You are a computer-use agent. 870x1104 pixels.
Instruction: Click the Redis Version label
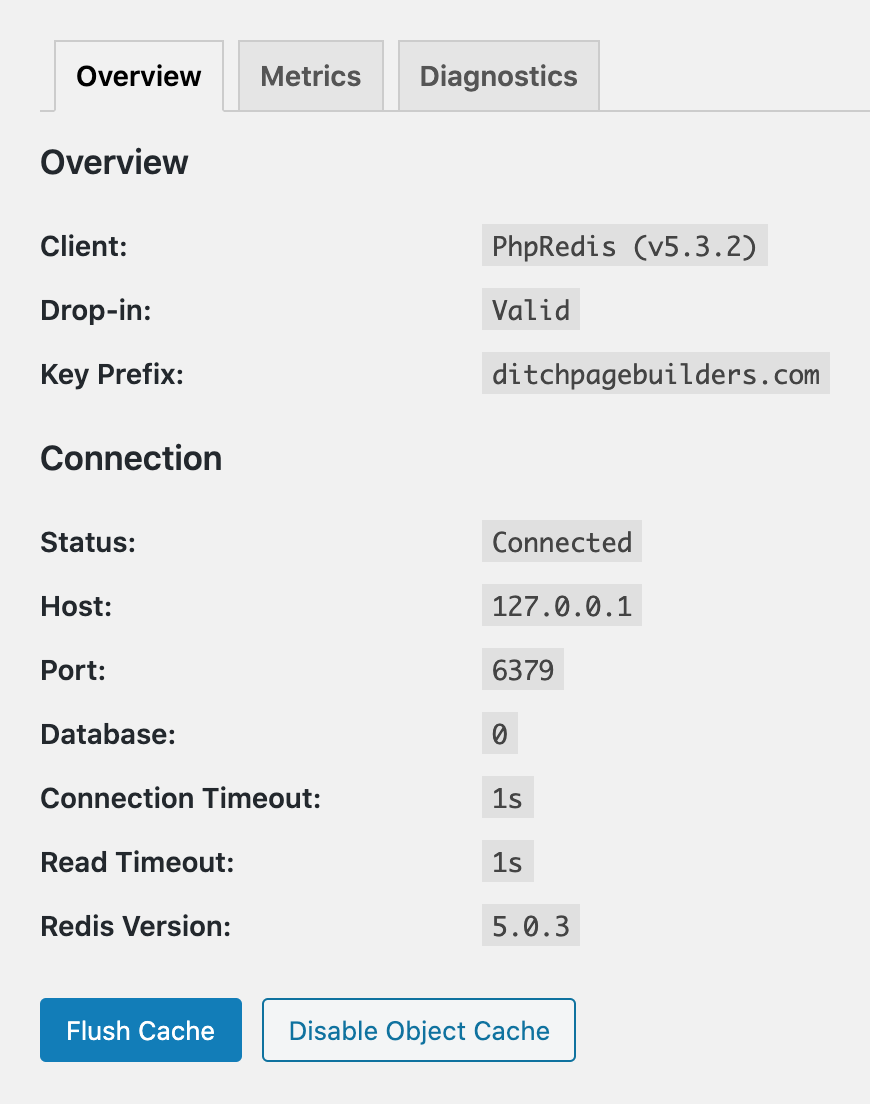pos(135,926)
